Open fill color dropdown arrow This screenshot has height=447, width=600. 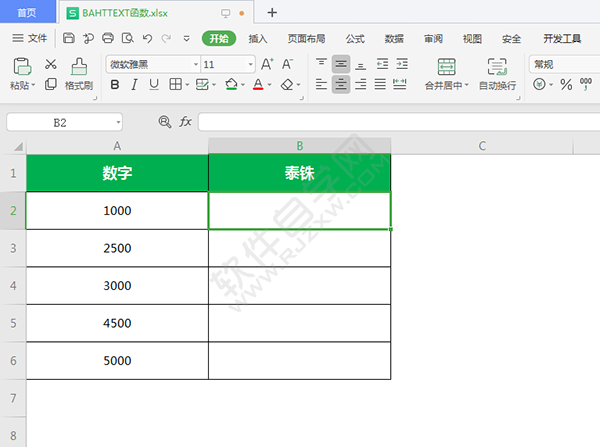tap(243, 85)
